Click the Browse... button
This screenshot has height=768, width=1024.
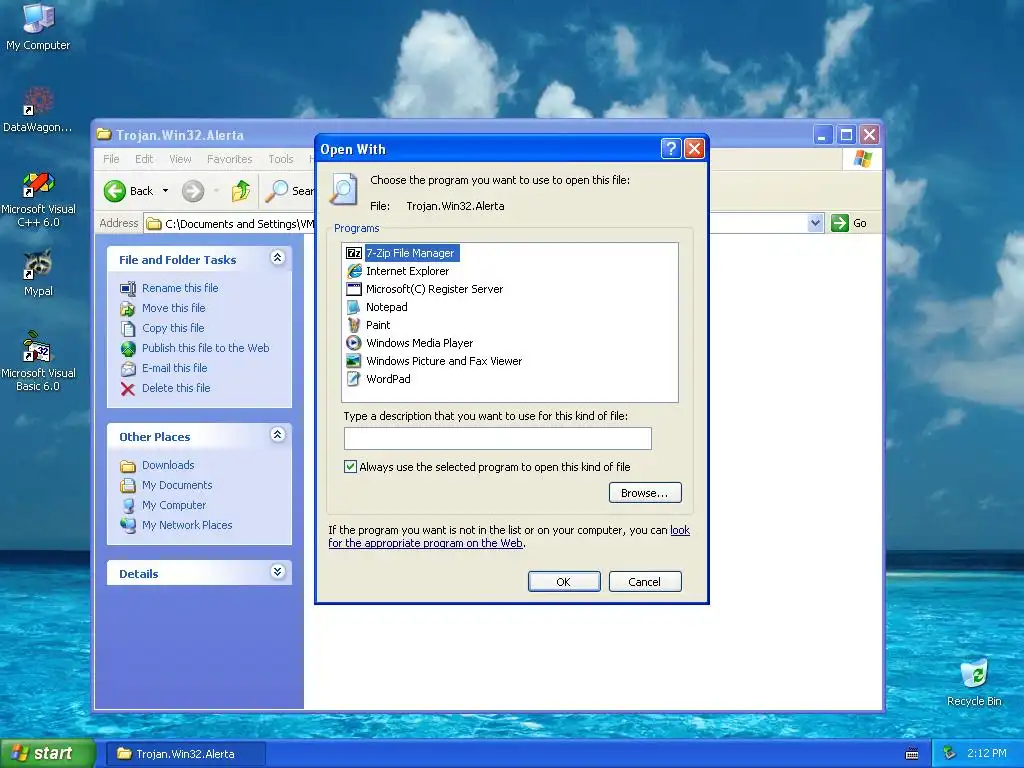pyautogui.click(x=645, y=492)
